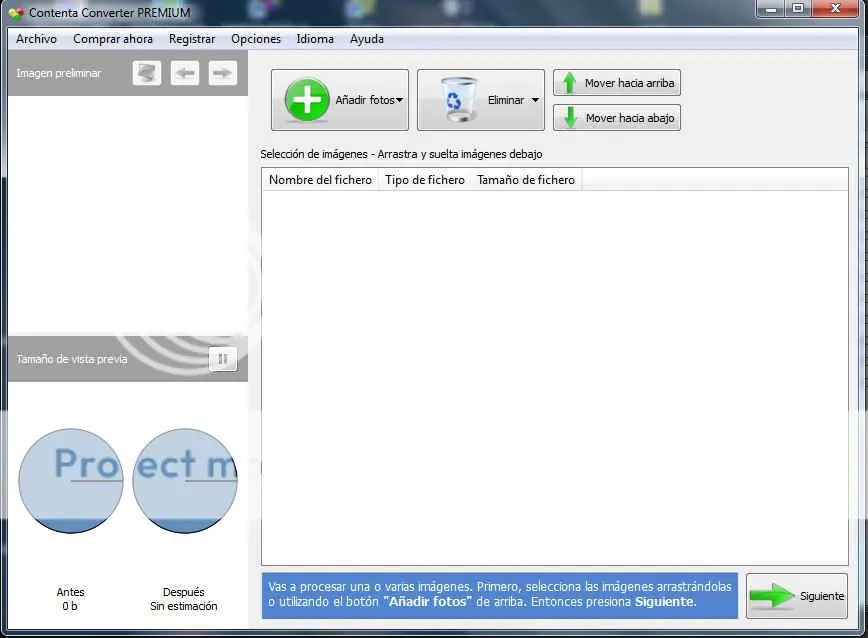
Task: Expand the Añadir fotos dropdown arrow
Action: pos(400,100)
